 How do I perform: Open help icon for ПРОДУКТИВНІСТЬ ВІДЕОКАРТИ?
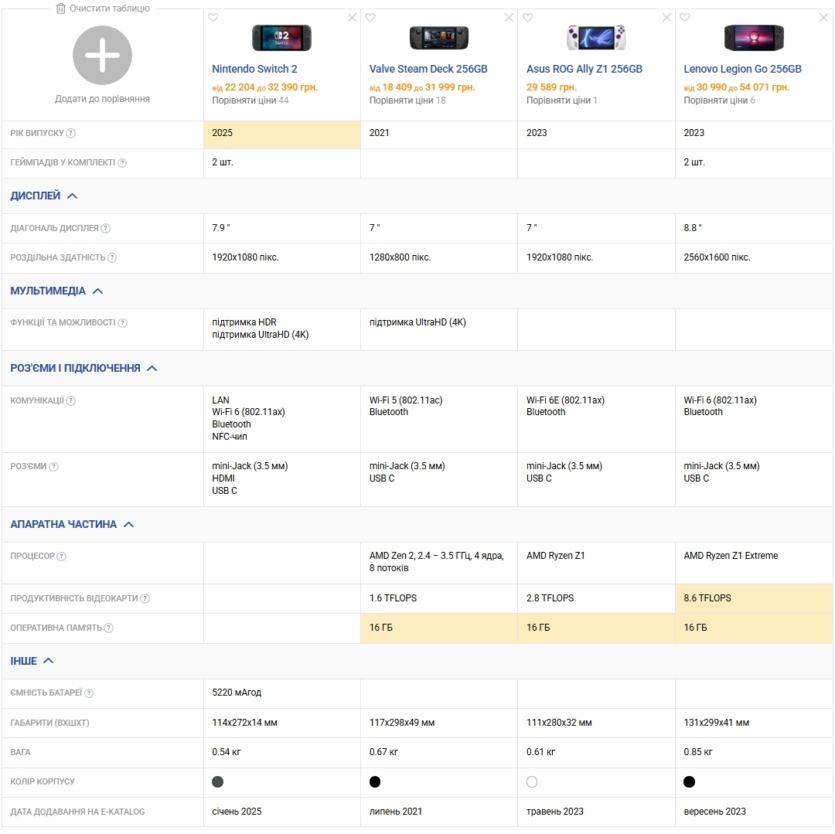145,599
